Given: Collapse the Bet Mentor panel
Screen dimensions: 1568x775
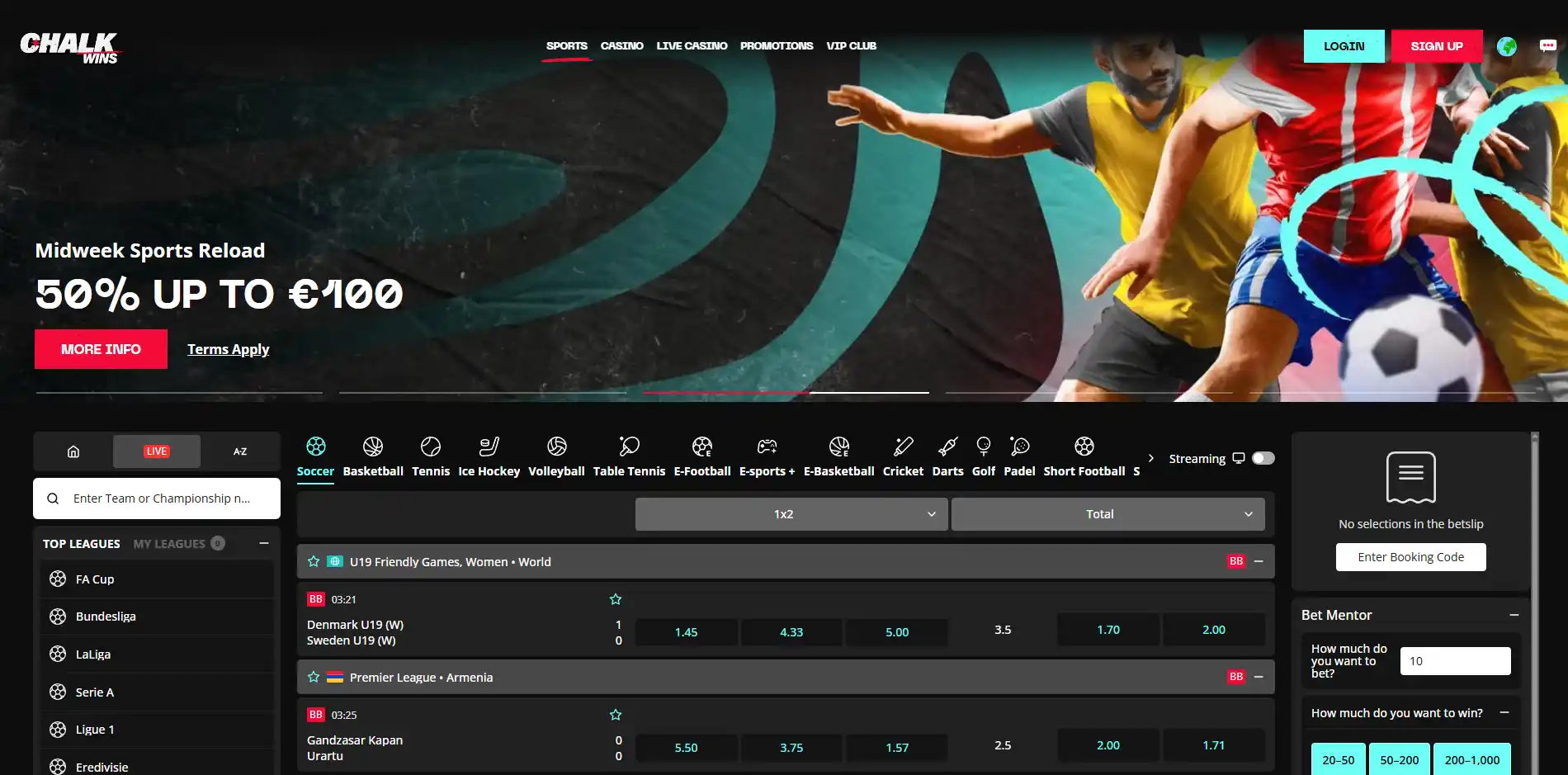Looking at the screenshot, I should [x=1514, y=615].
